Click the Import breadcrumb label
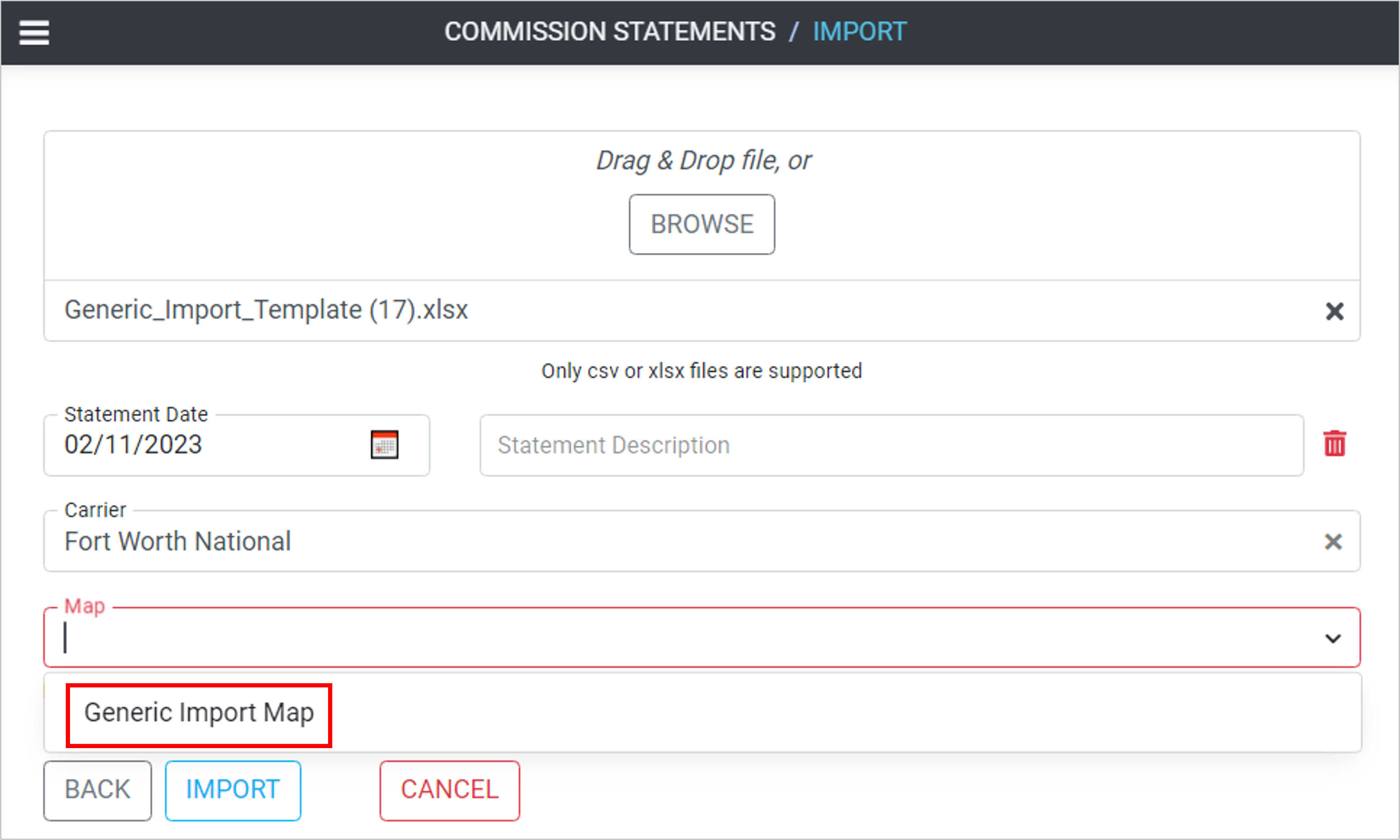Viewport: 1400px width, 840px height. click(x=859, y=32)
